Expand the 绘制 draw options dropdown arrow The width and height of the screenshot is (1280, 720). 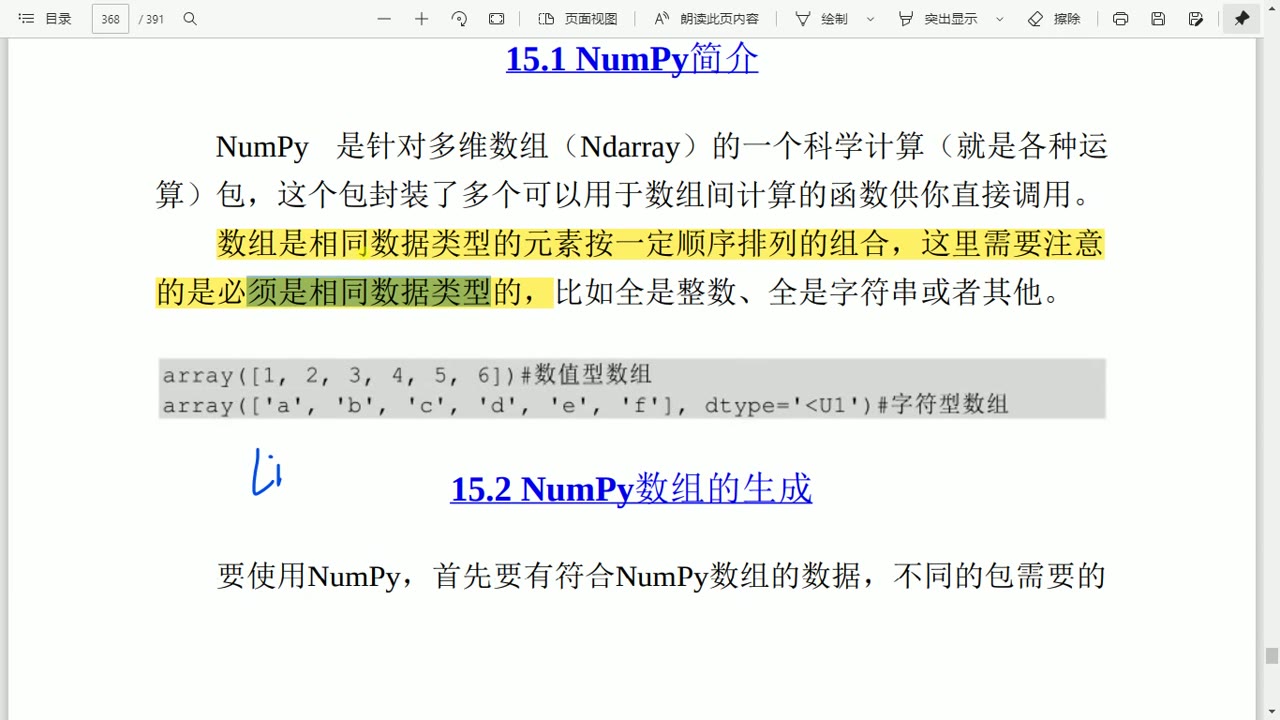(x=870, y=19)
